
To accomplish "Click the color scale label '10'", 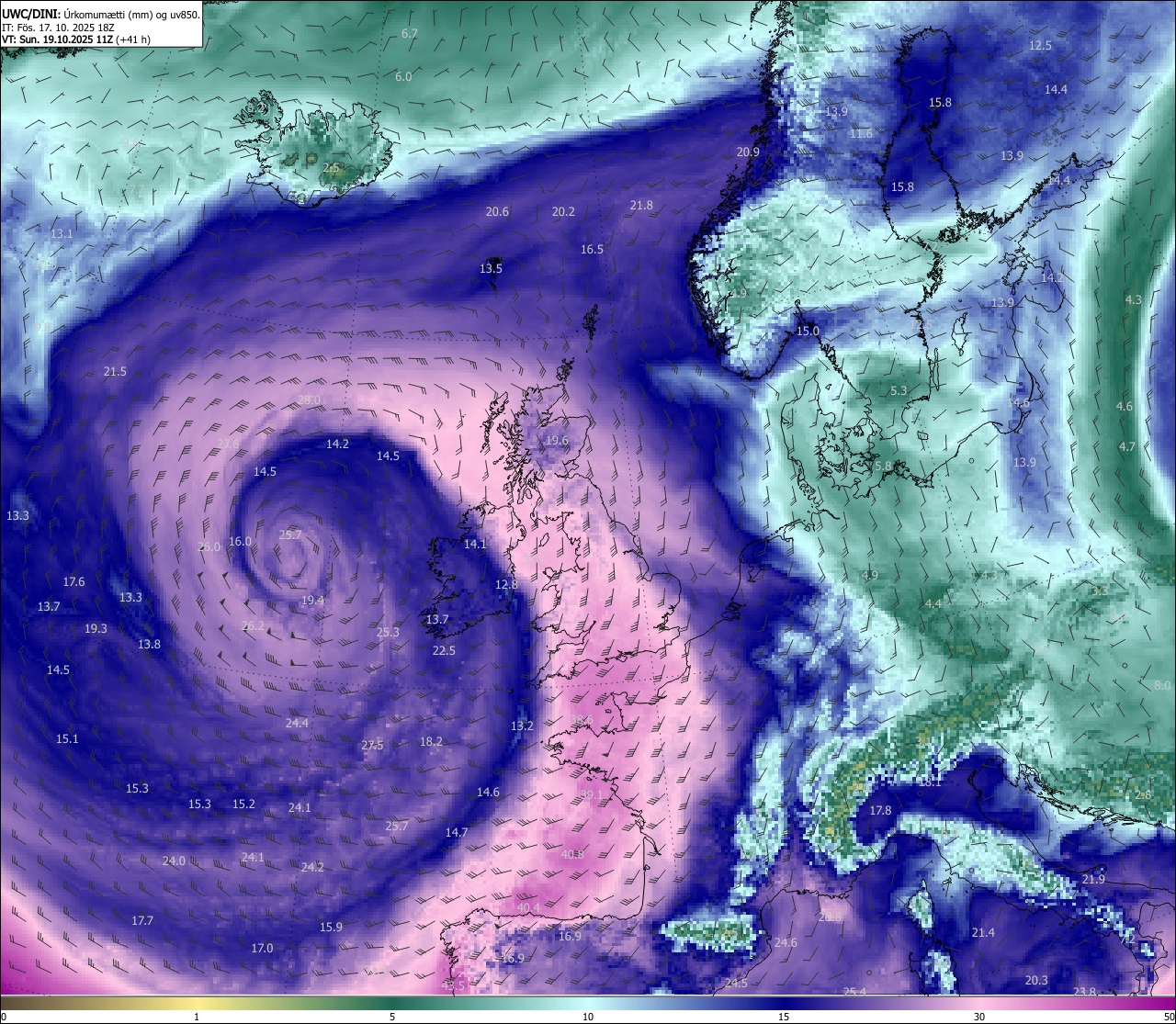I will [588, 1017].
